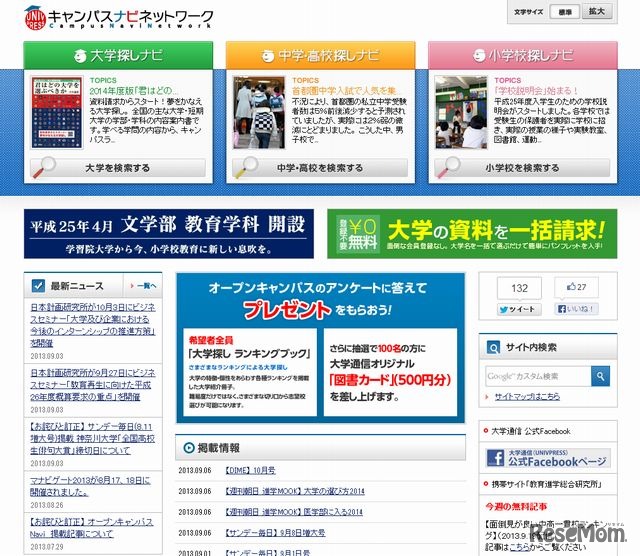
Task: Open the 図書カード(500円分) panel
Action: [x=390, y=371]
